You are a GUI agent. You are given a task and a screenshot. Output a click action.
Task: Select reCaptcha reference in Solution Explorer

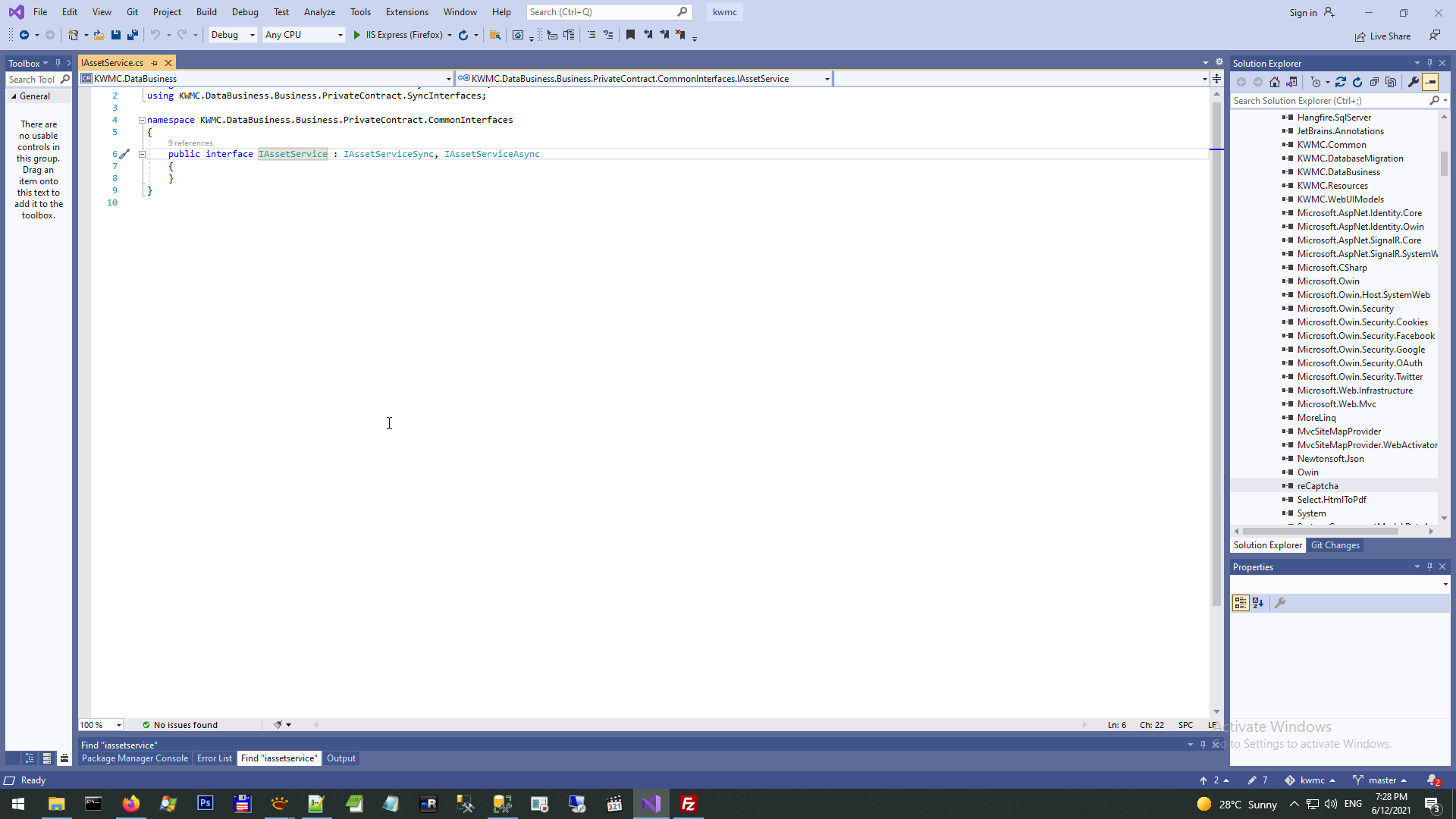[1317, 486]
